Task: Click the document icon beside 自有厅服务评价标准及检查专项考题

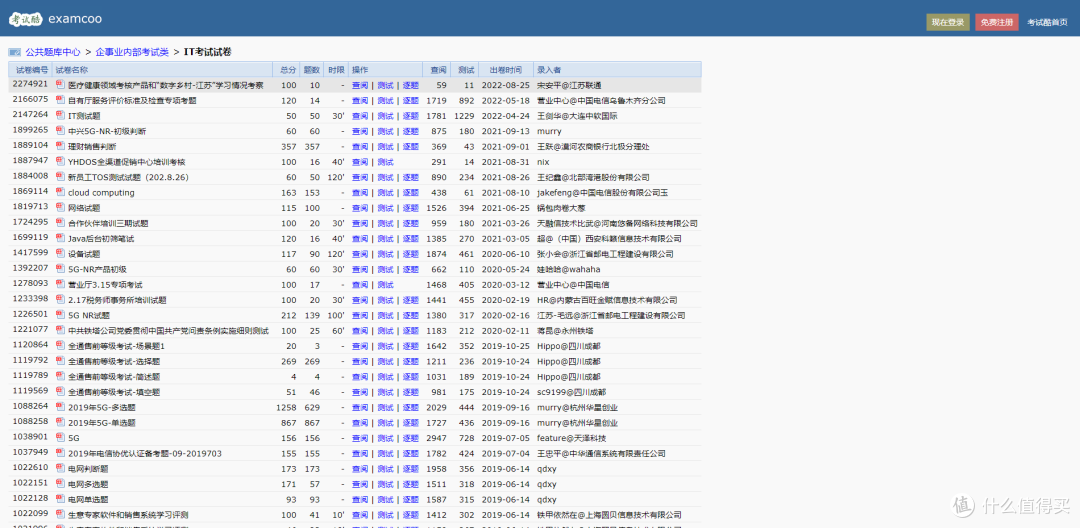Action: pos(60,100)
